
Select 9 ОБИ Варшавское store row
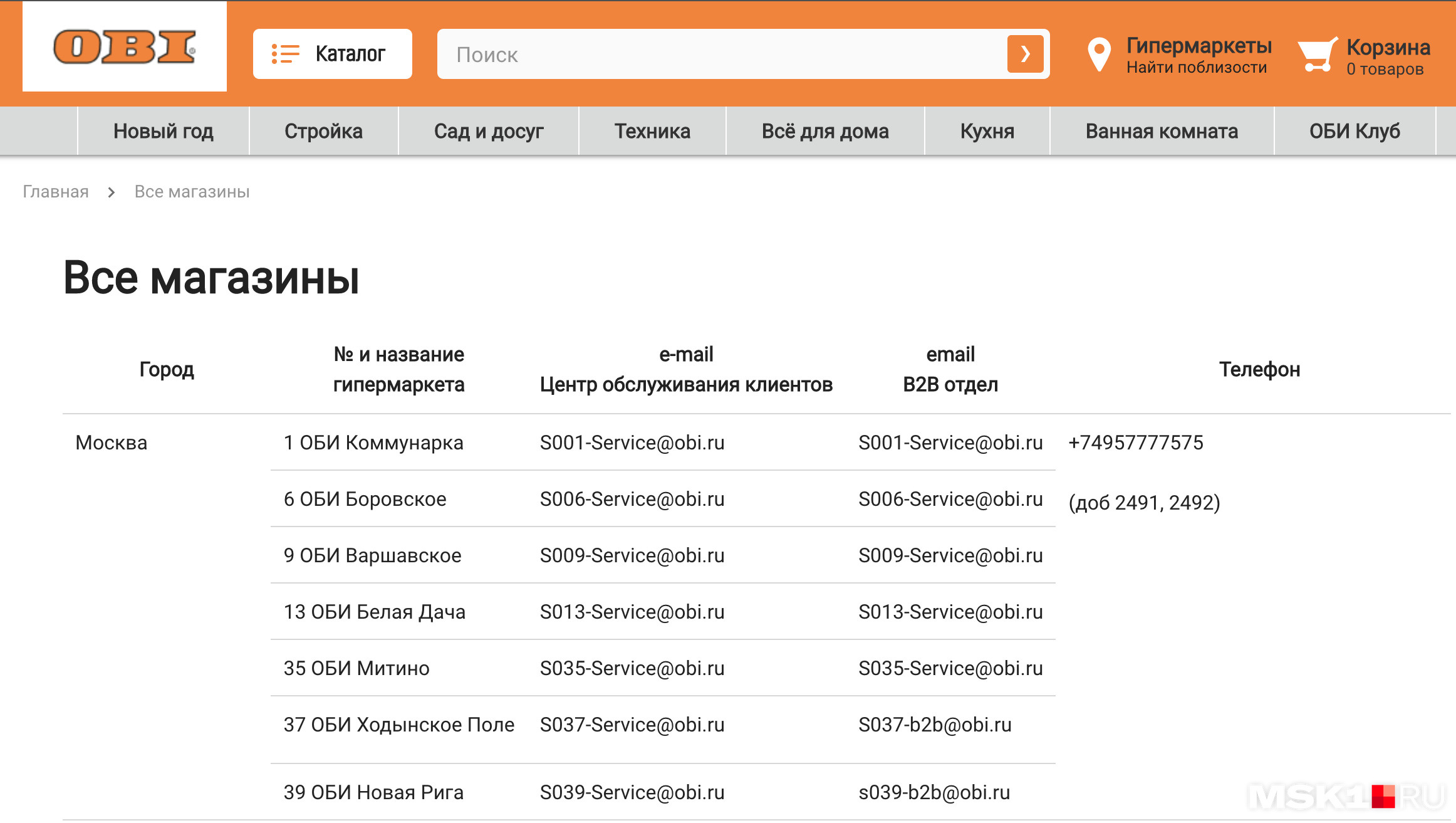coord(372,555)
